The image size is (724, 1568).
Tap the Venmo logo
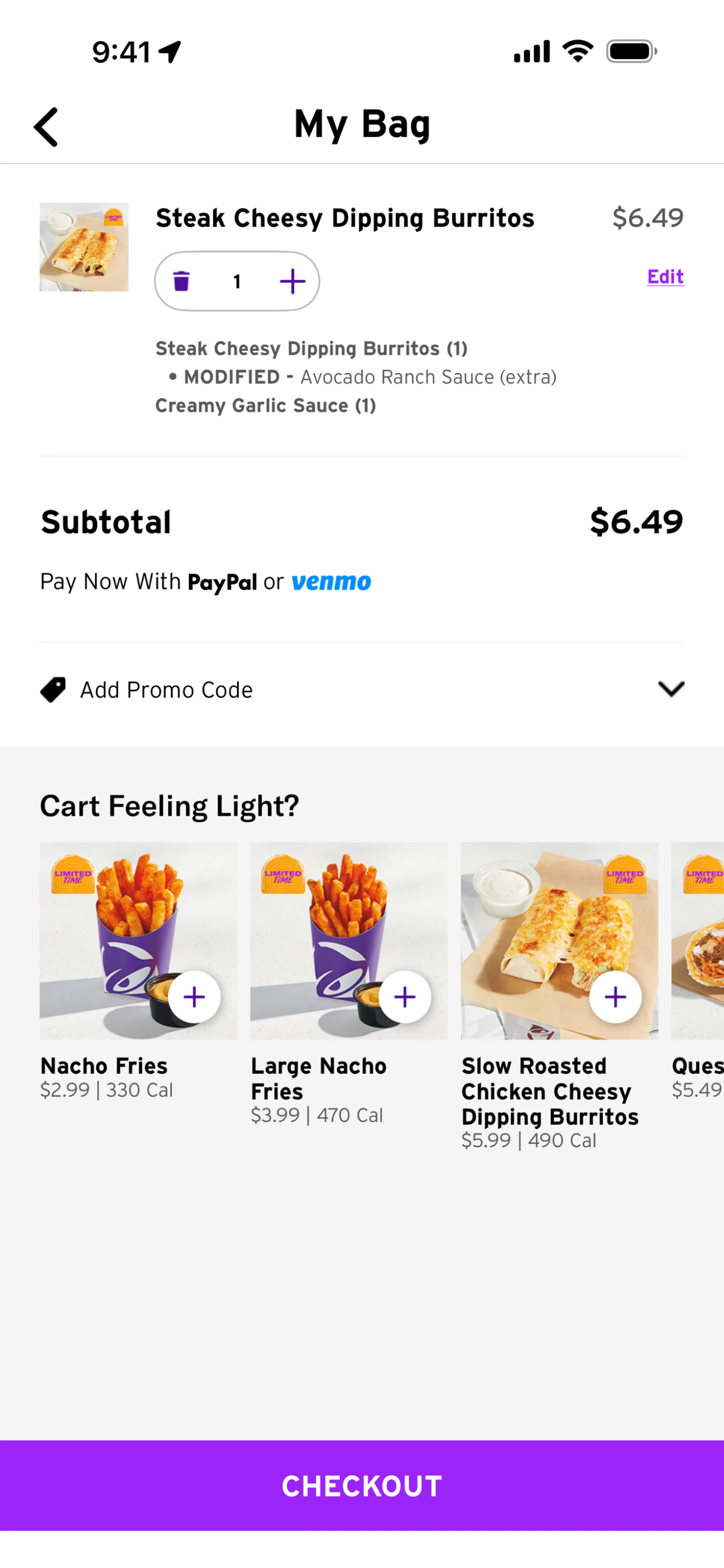point(331,582)
